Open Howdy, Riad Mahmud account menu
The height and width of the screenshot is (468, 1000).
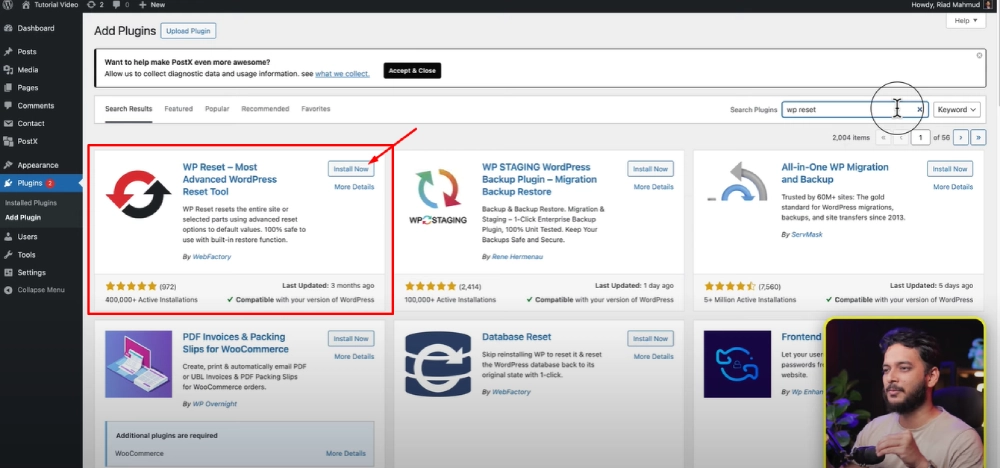pyautogui.click(x=953, y=4)
